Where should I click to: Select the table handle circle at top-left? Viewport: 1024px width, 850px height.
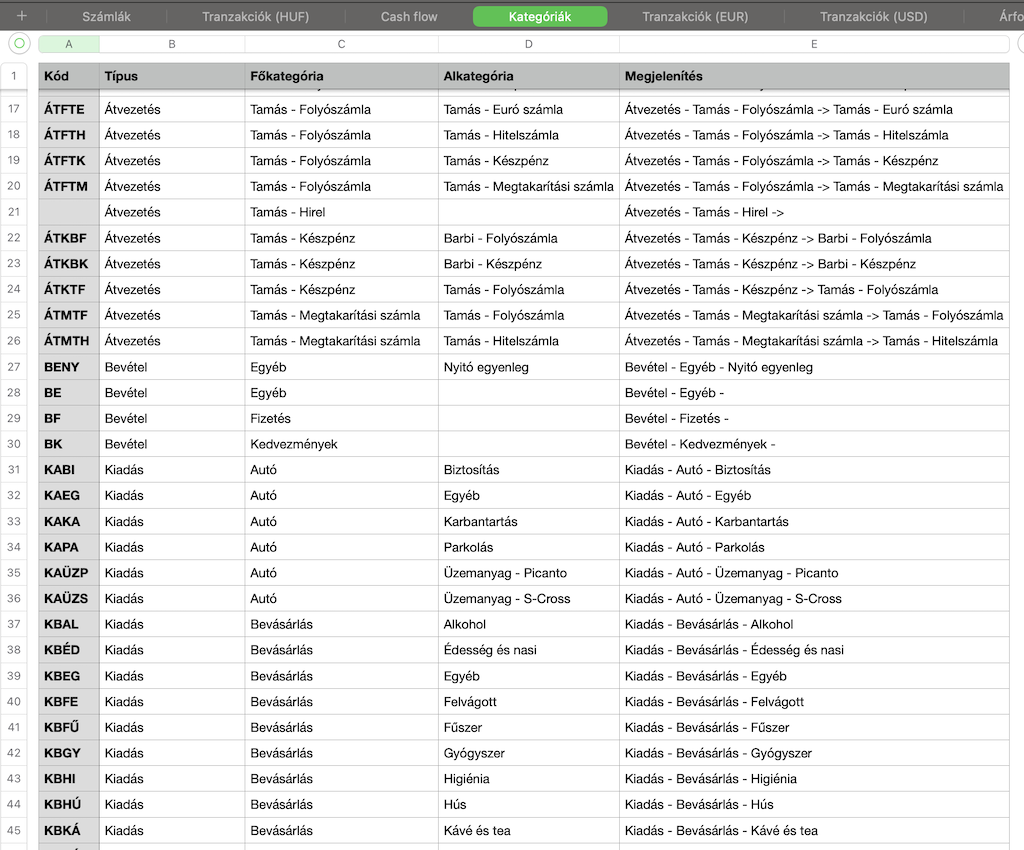click(19, 44)
